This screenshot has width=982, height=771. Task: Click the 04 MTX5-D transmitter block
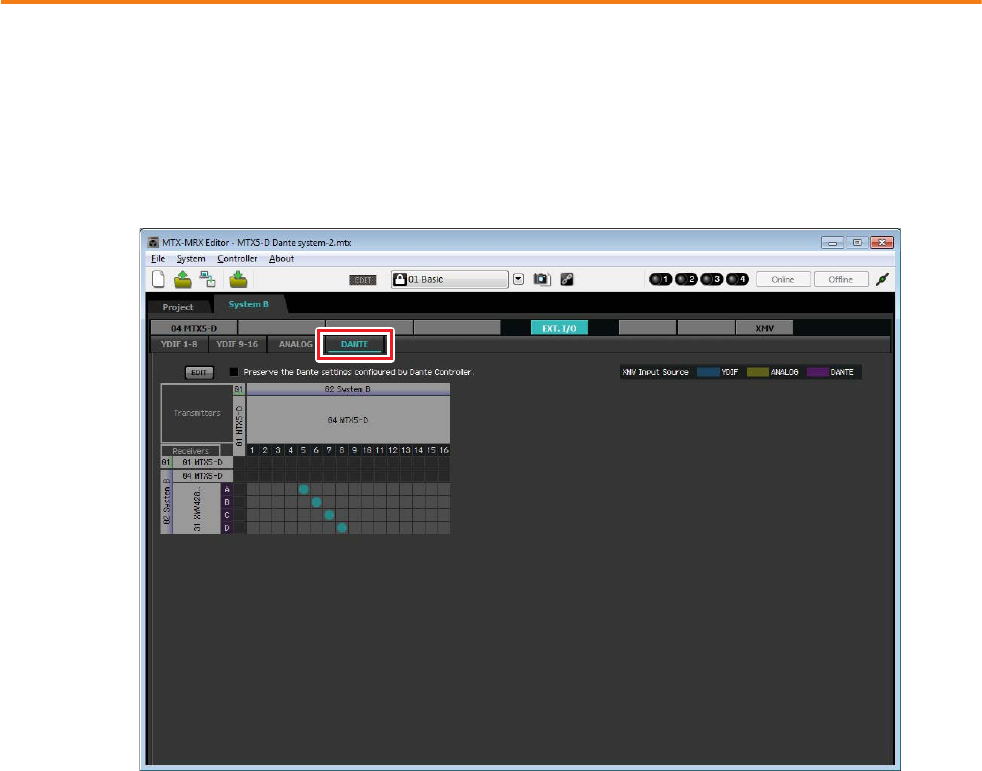tap(348, 420)
